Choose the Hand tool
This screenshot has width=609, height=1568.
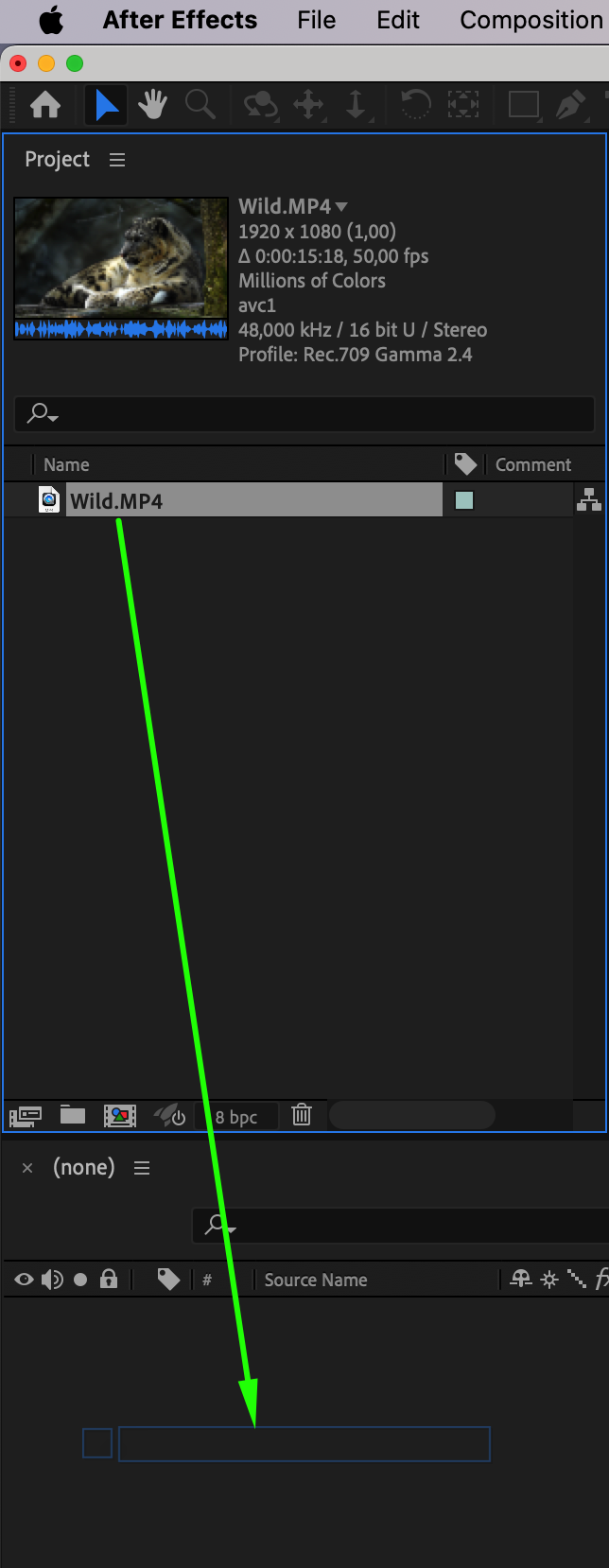pos(152,104)
